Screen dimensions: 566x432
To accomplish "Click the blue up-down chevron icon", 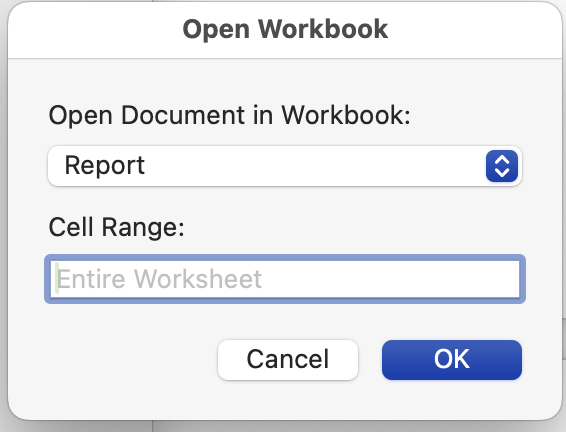I will 502,166.
